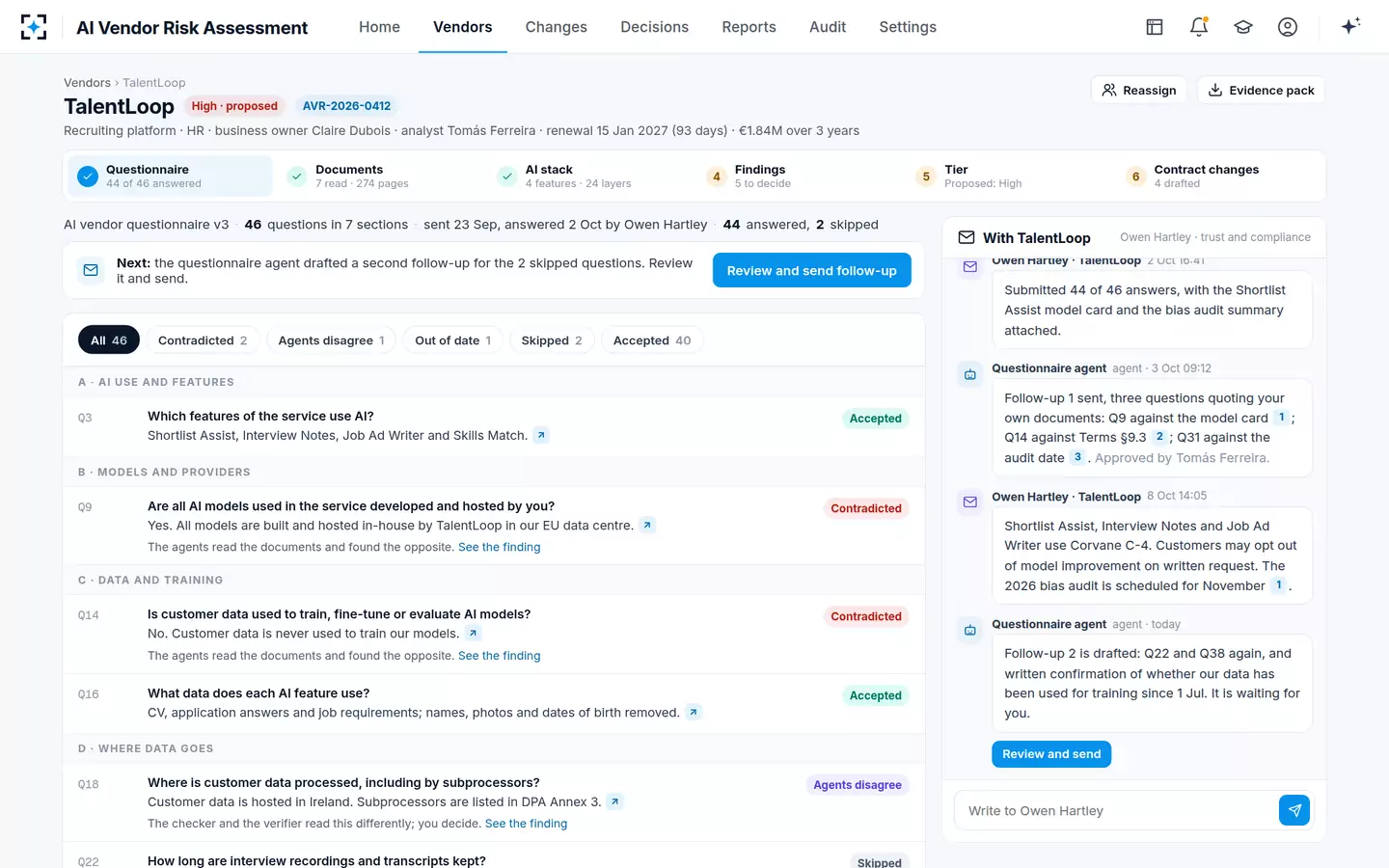The image size is (1389, 868).
Task: Click the graduation cap learning icon
Action: tap(1243, 27)
